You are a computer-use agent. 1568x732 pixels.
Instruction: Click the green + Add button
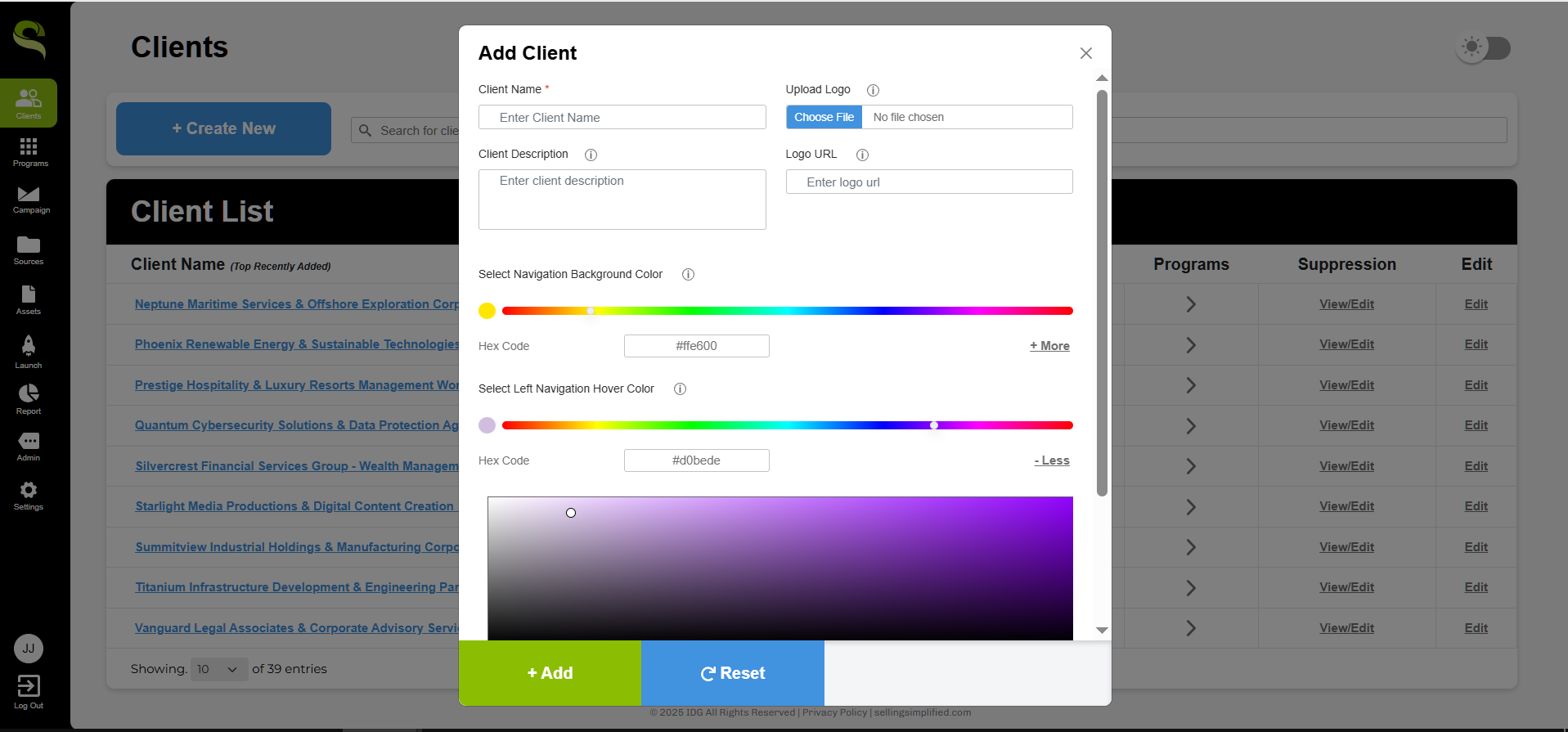(x=550, y=673)
